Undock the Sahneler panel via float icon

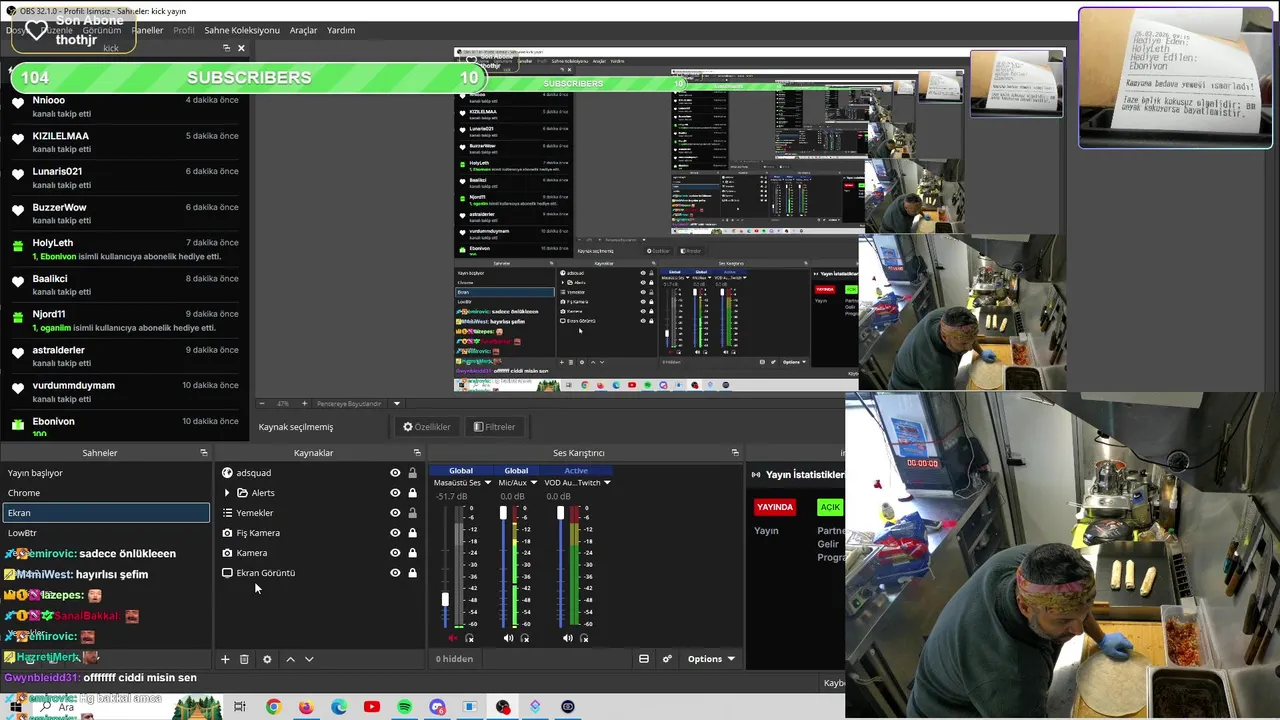[204, 453]
